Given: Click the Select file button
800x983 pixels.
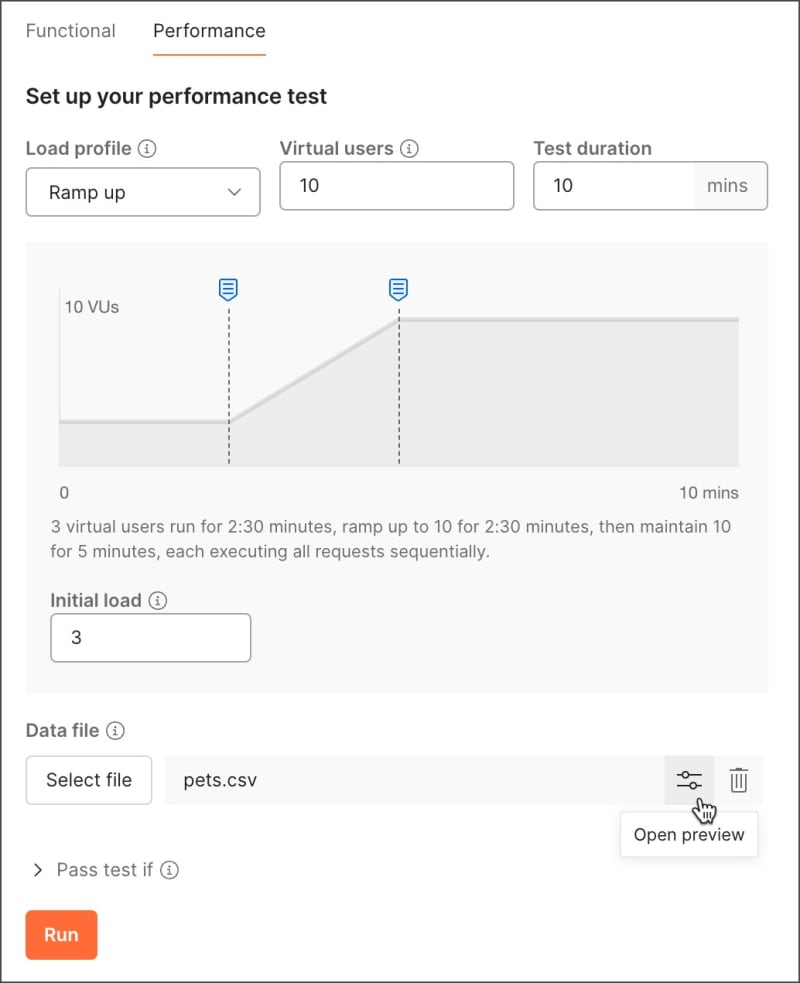Looking at the screenshot, I should 89,780.
